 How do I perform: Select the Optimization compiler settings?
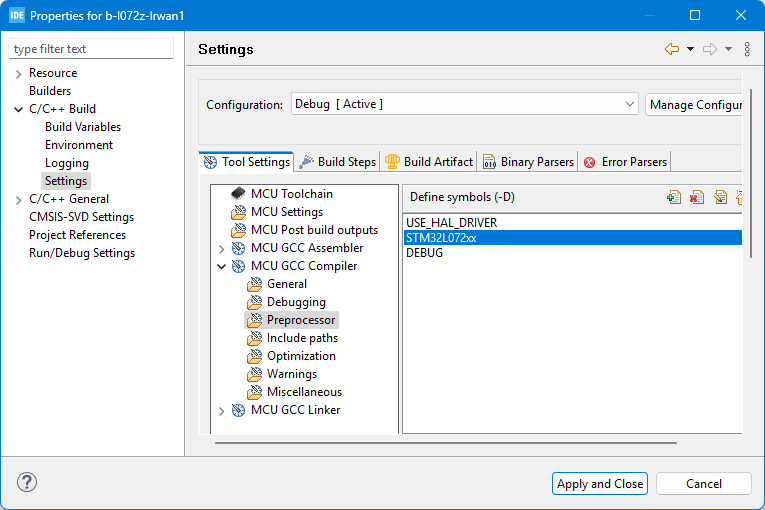[x=301, y=356]
